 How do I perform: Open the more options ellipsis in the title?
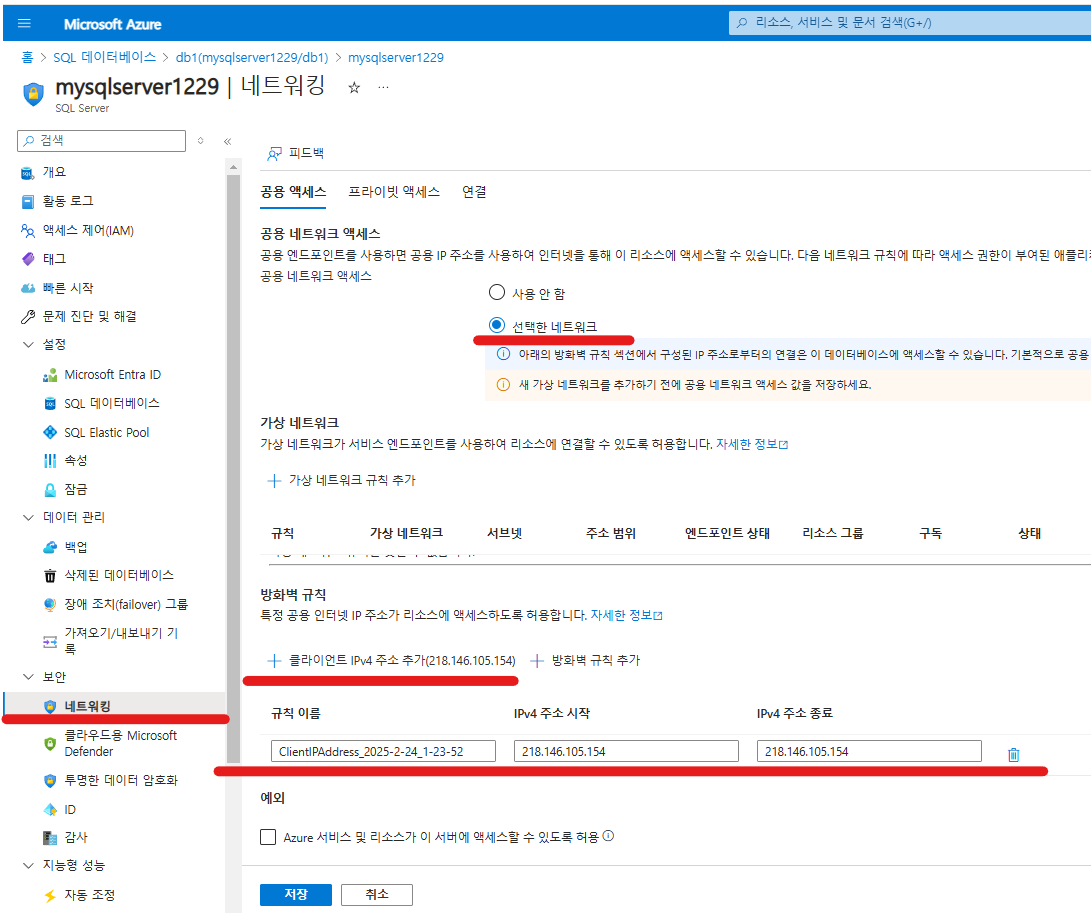(383, 88)
